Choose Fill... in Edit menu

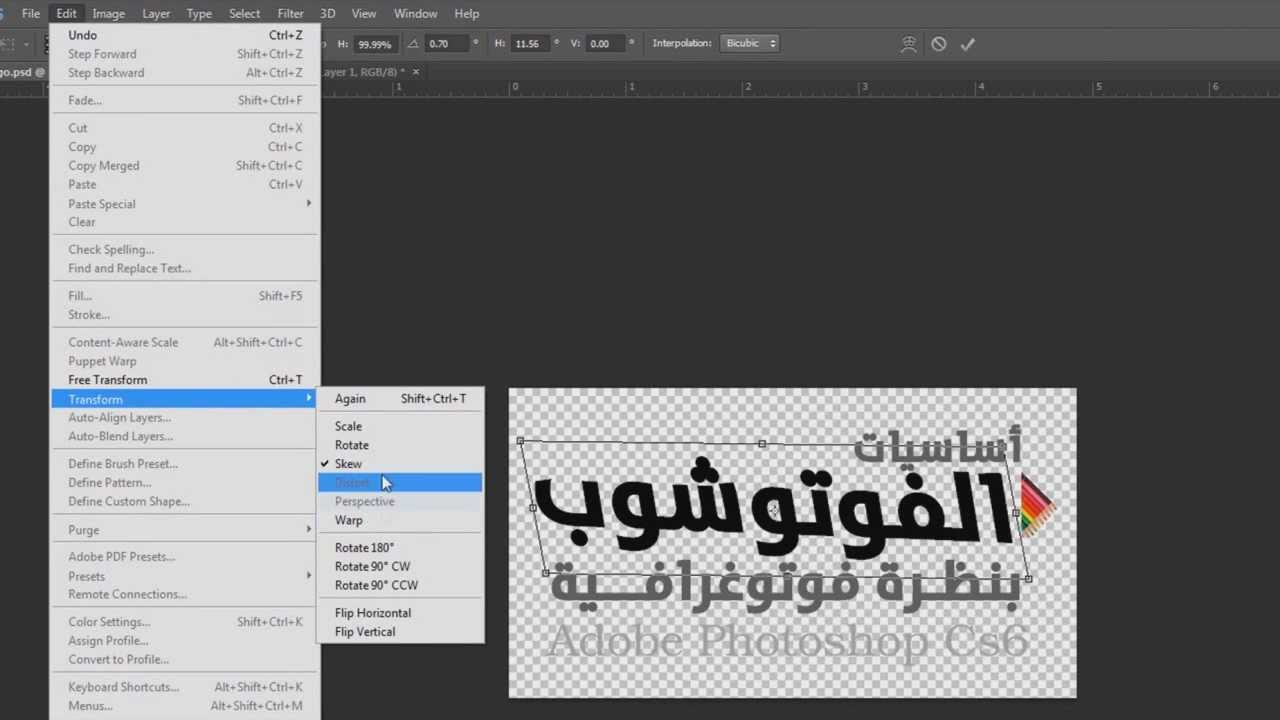click(185, 296)
